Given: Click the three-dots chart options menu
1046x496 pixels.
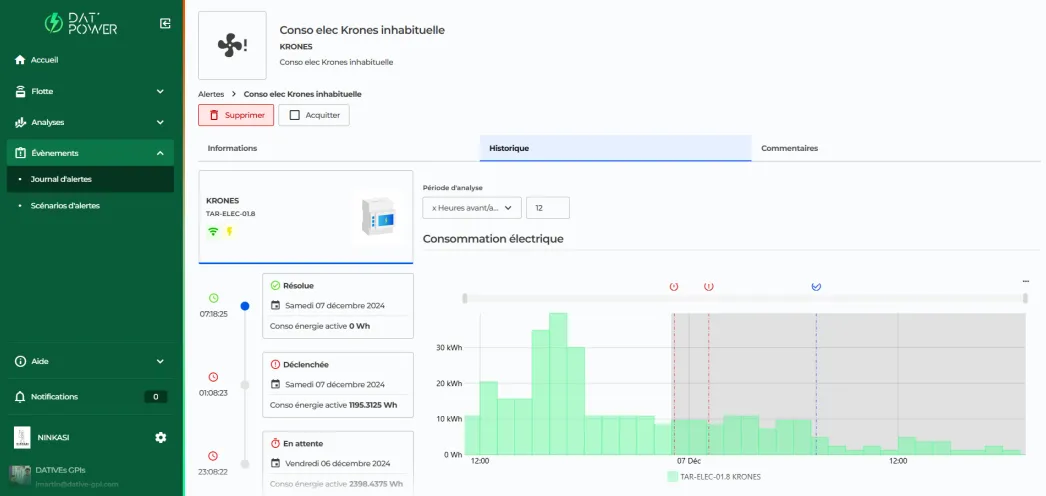Looking at the screenshot, I should pyautogui.click(x=1025, y=281).
